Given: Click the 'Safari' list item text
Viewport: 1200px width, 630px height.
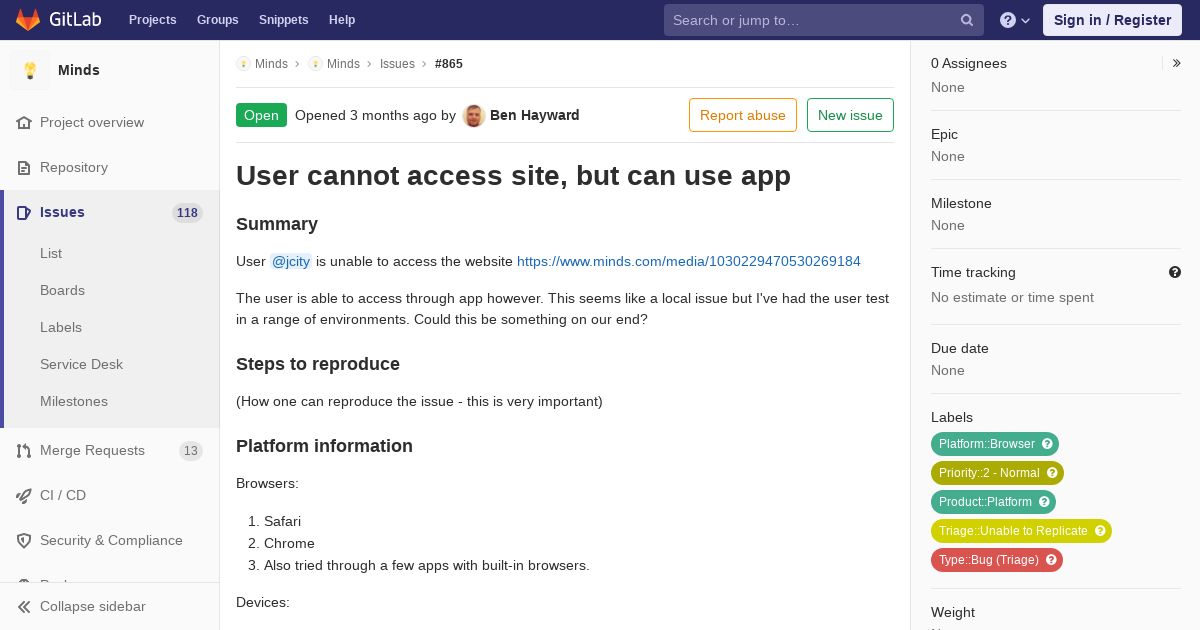Looking at the screenshot, I should point(282,521).
